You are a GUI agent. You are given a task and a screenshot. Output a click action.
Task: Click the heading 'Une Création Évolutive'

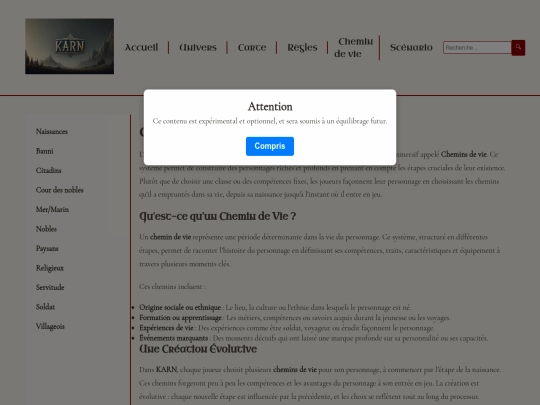click(198, 349)
